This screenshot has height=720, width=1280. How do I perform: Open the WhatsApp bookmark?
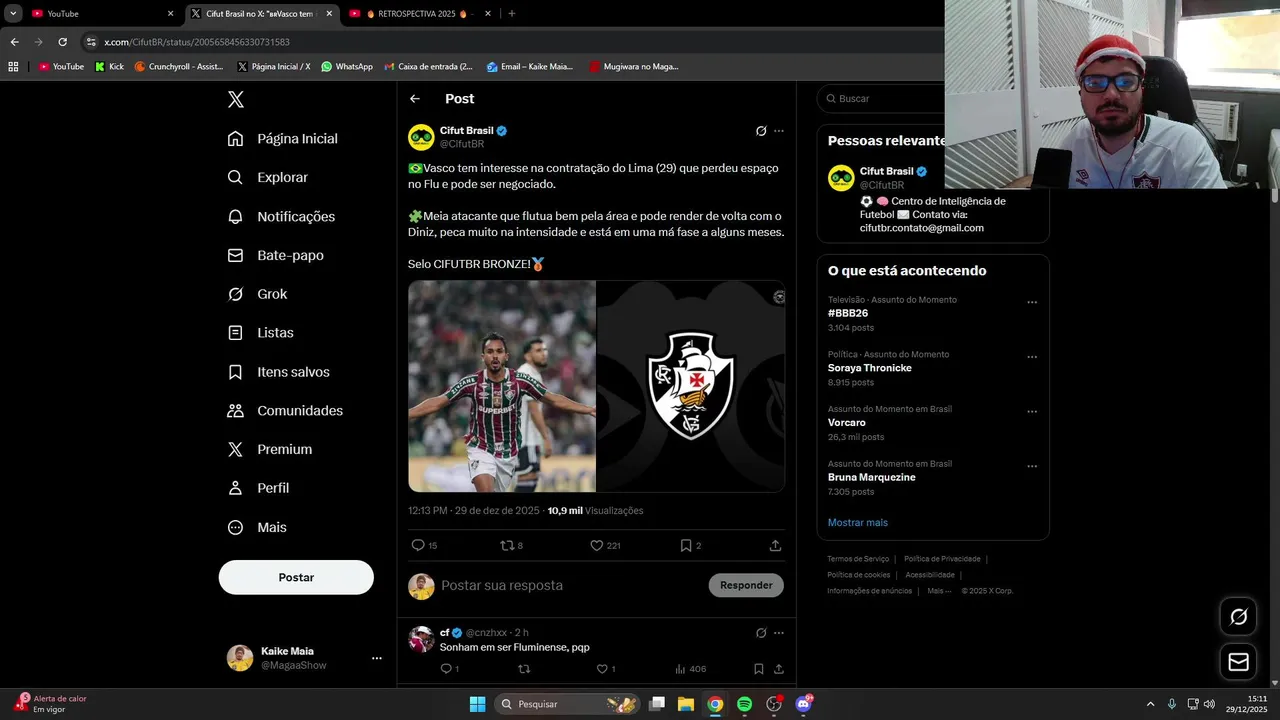[x=347, y=67]
